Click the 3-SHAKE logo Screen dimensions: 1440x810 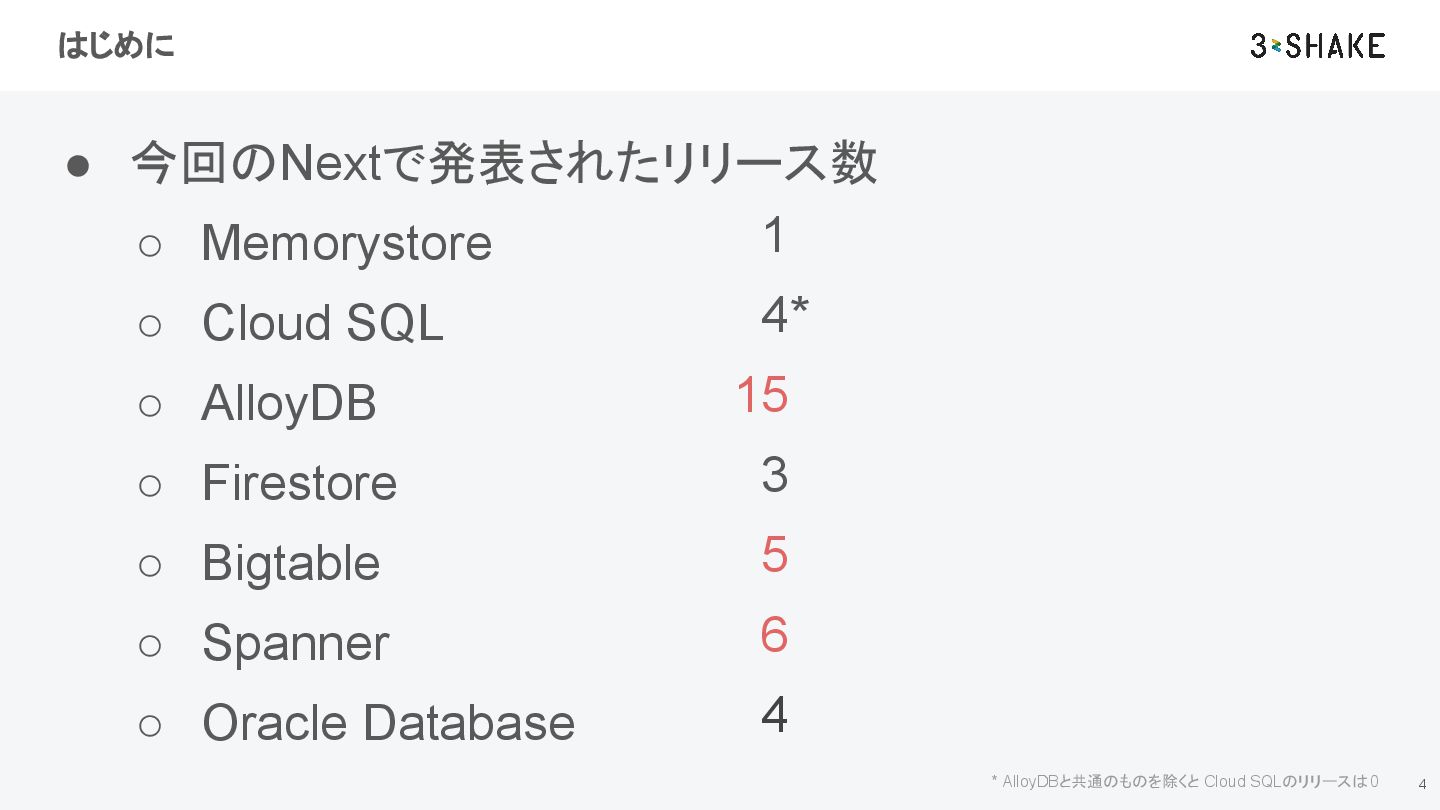pyautogui.click(x=1317, y=45)
